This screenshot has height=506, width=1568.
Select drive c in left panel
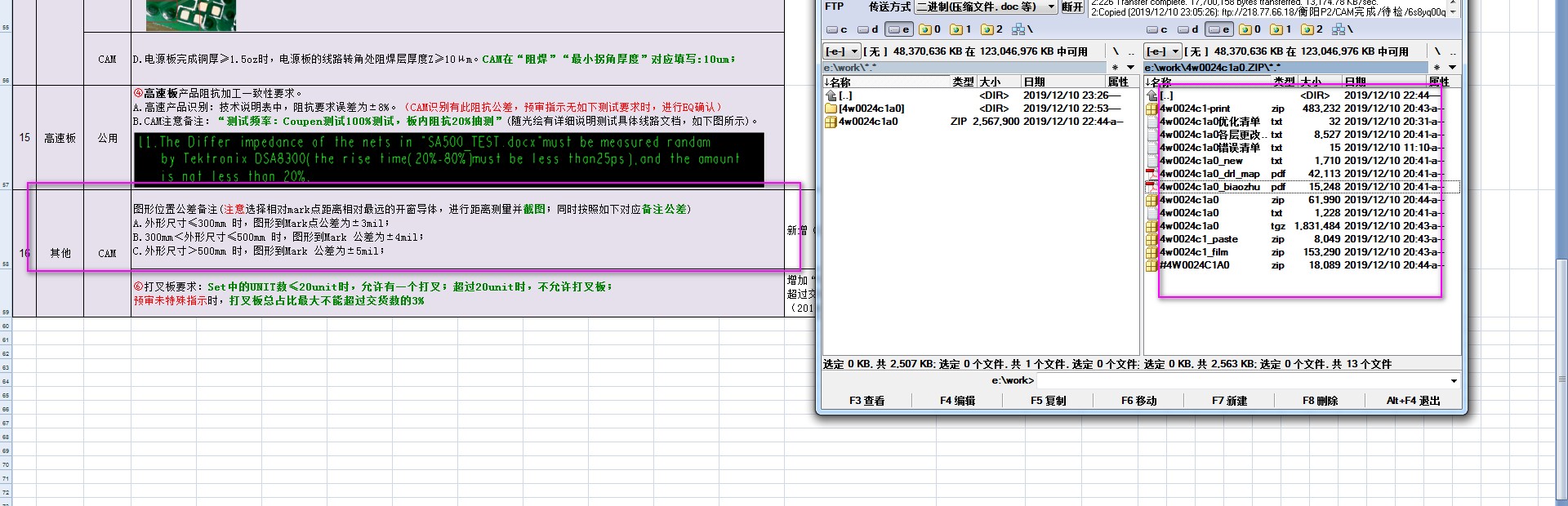tap(837, 29)
